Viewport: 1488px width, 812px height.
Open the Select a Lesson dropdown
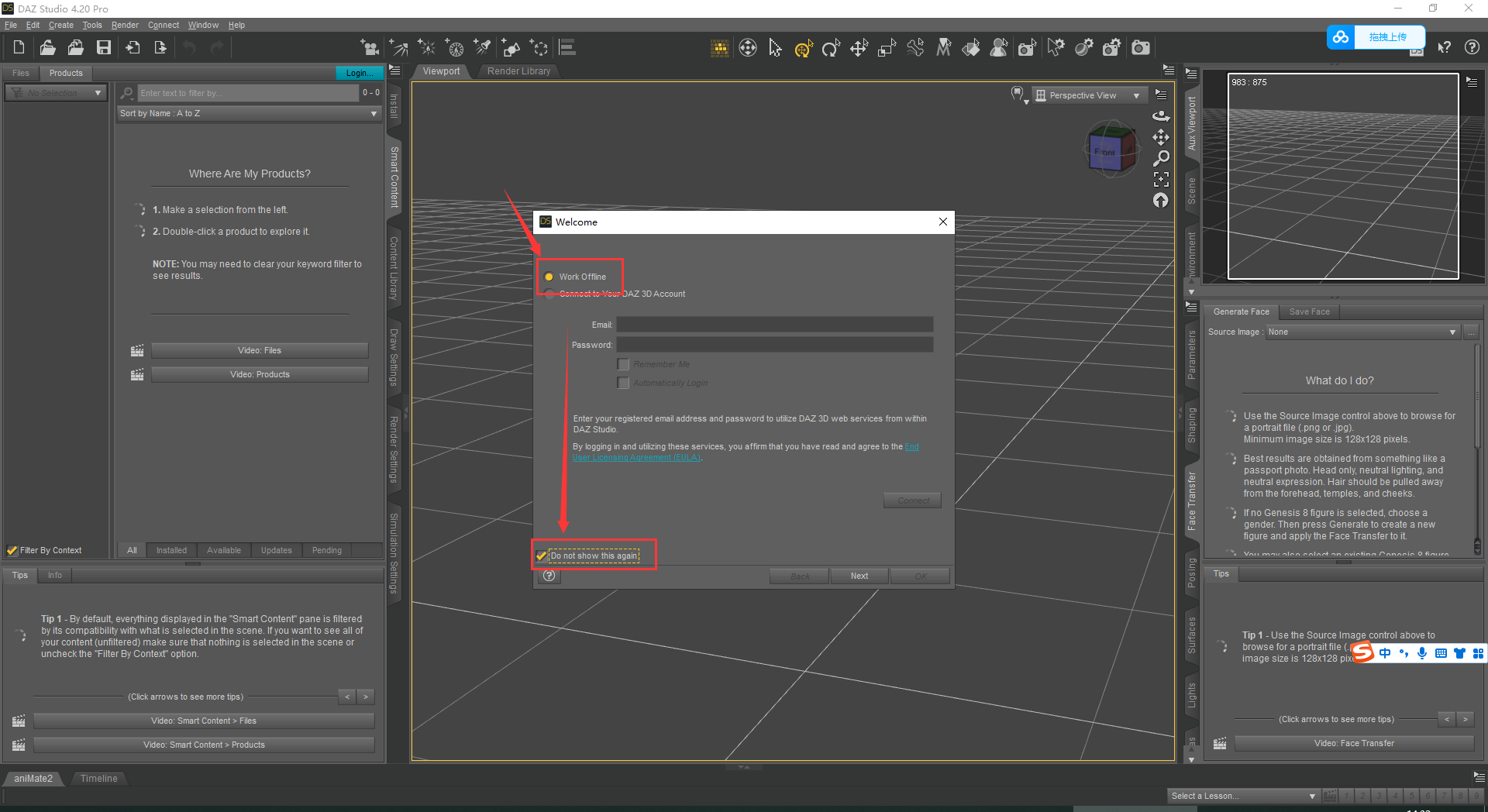(1243, 796)
